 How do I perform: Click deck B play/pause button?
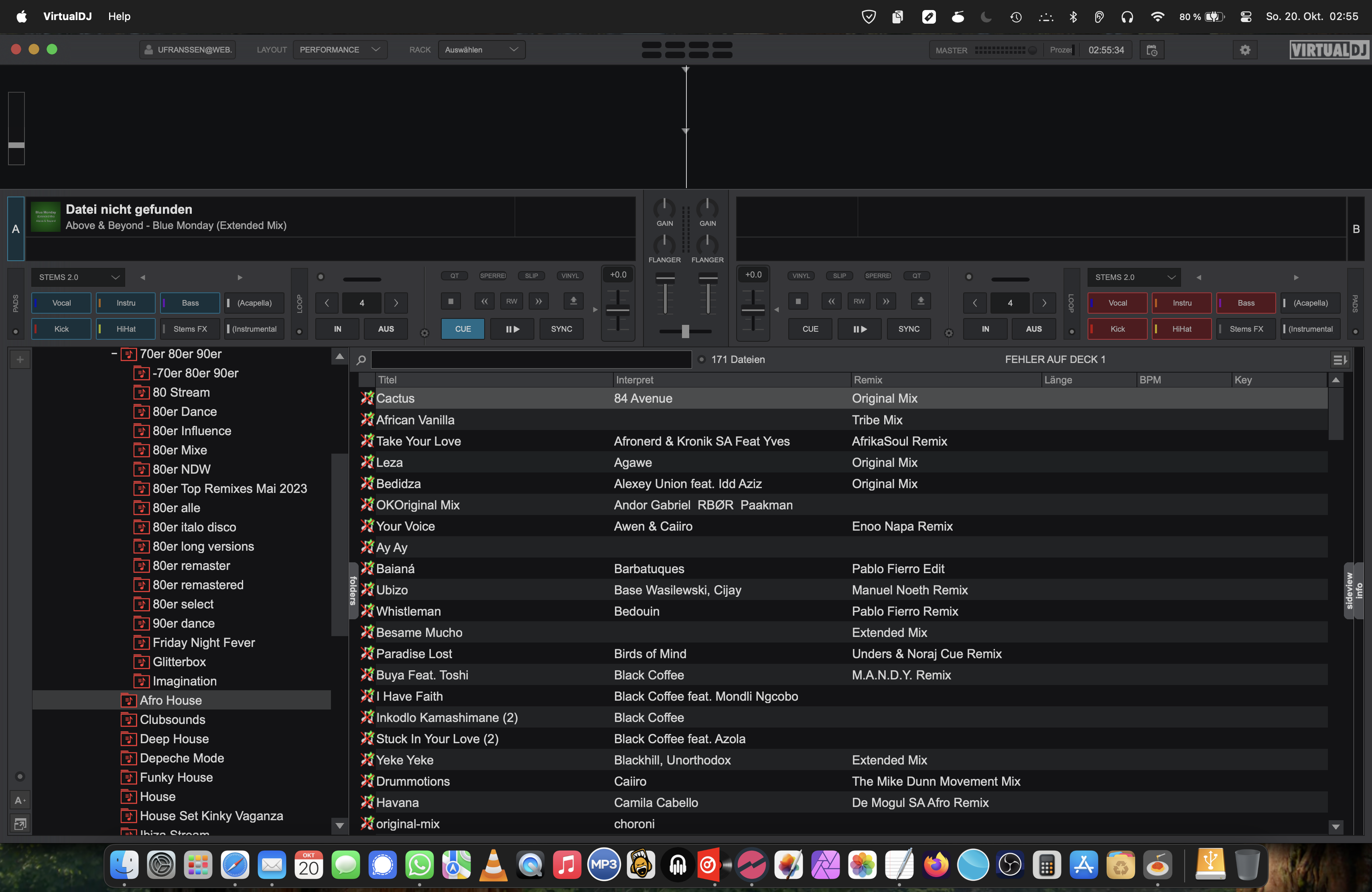pos(859,329)
